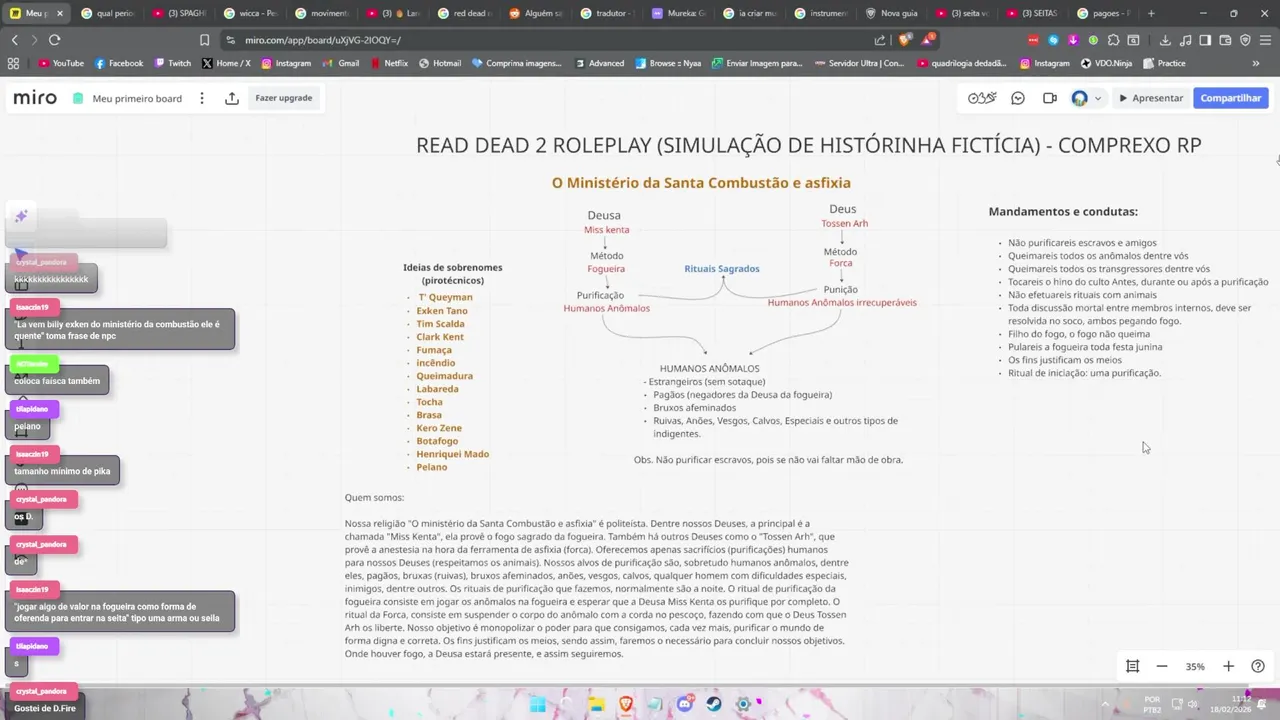Viewport: 1280px width, 720px height.
Task: Open a new browser tab
Action: click(x=1151, y=14)
